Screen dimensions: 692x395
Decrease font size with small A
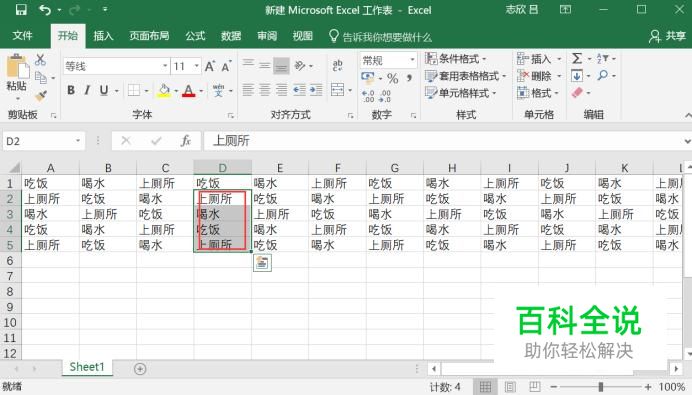pos(226,66)
